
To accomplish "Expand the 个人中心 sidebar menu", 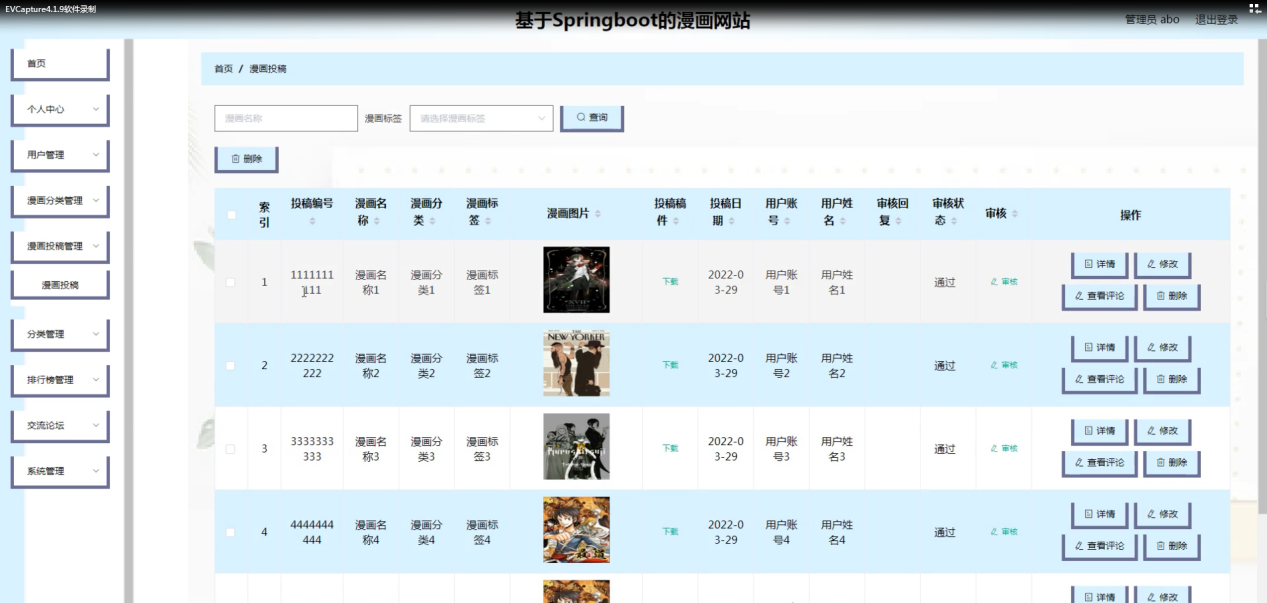I will point(60,110).
